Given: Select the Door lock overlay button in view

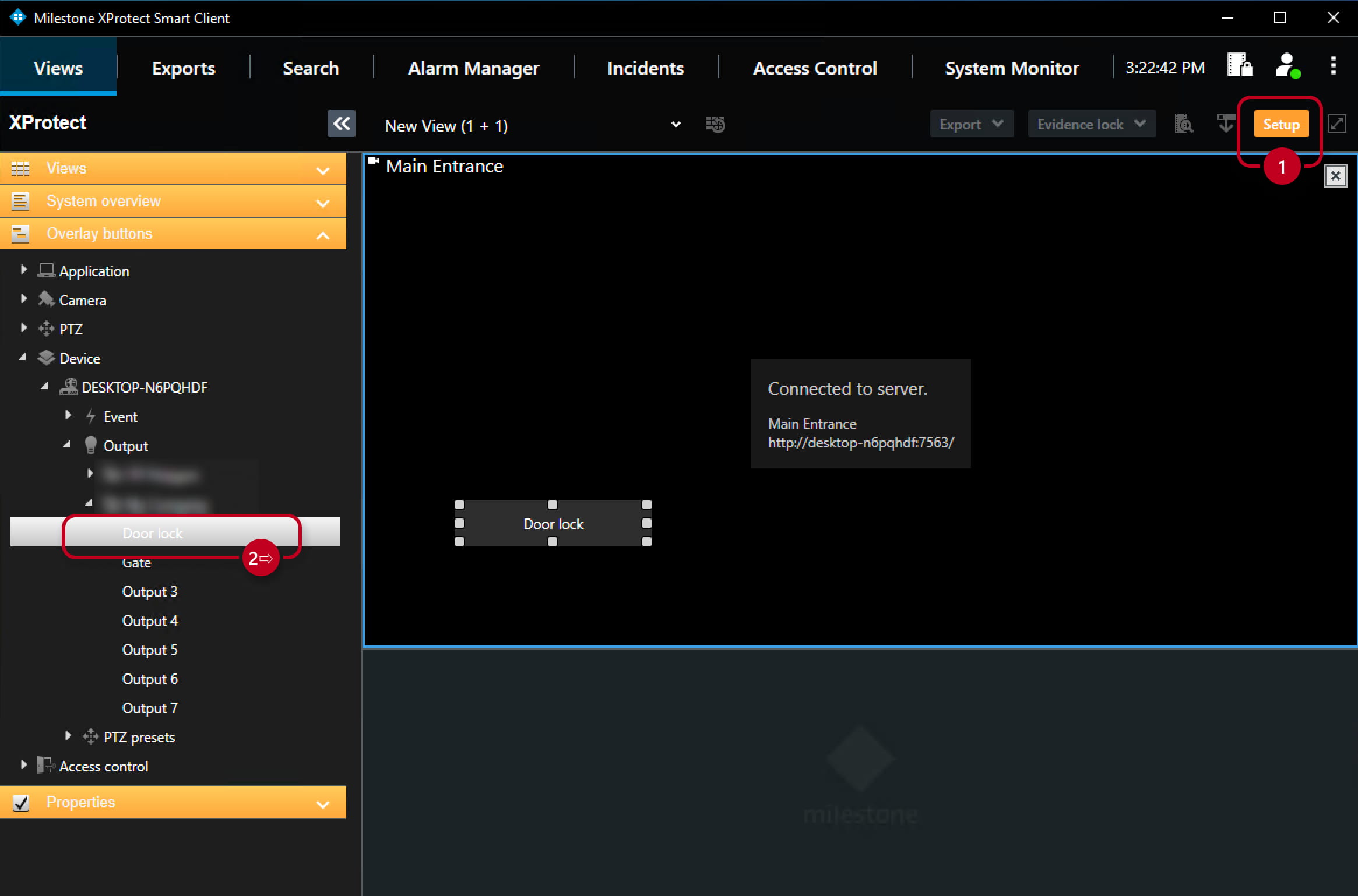Looking at the screenshot, I should pos(553,524).
